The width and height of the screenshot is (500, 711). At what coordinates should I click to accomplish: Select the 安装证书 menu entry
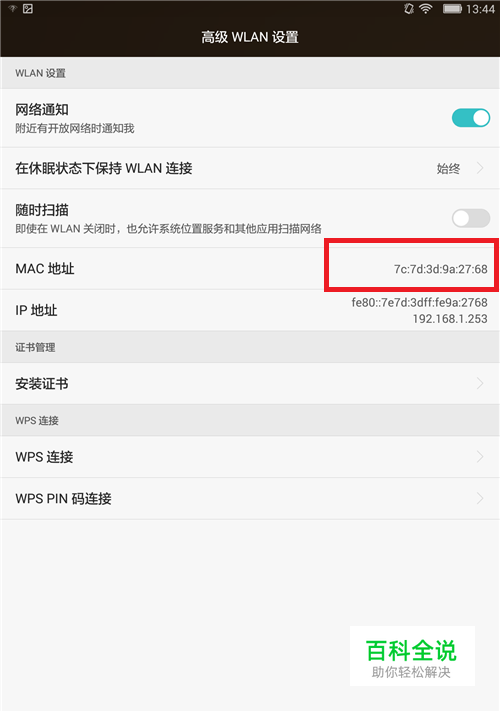(x=250, y=384)
